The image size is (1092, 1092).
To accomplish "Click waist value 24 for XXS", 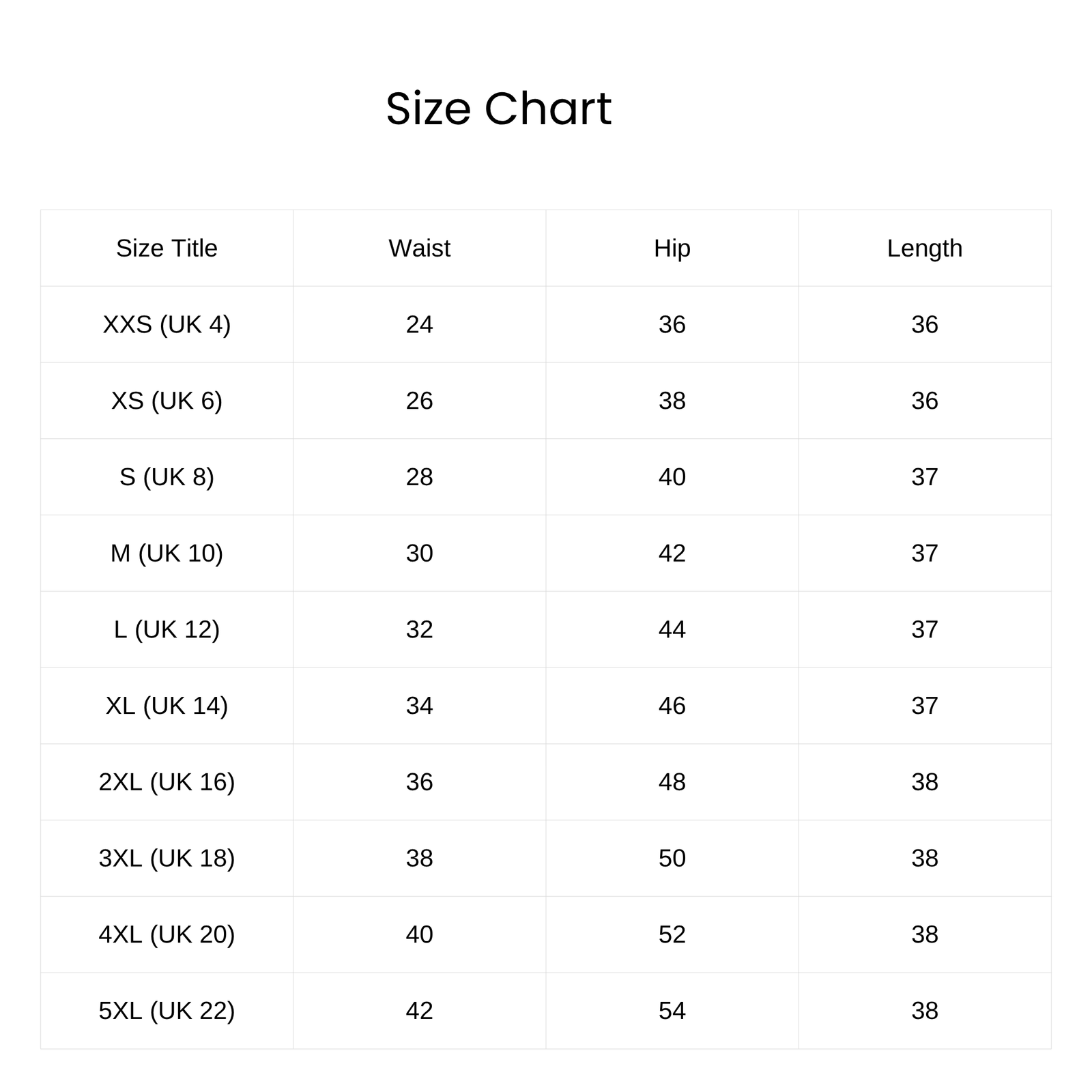I will tap(419, 324).
